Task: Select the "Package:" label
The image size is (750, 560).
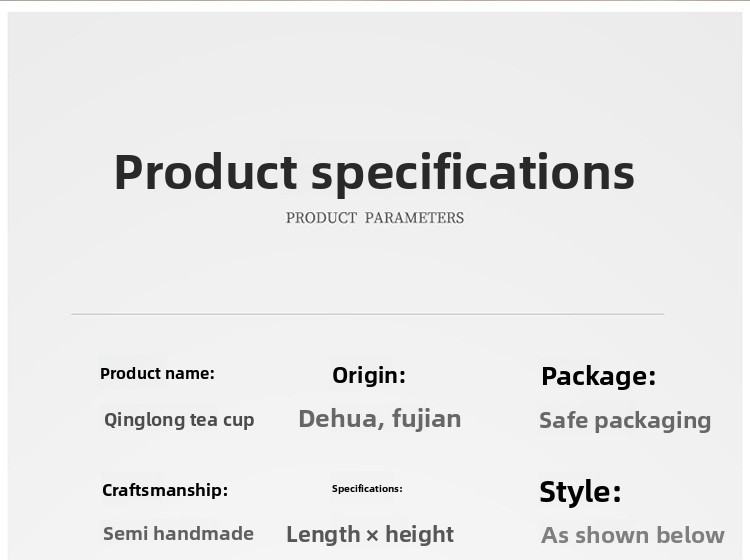Action: pos(598,376)
